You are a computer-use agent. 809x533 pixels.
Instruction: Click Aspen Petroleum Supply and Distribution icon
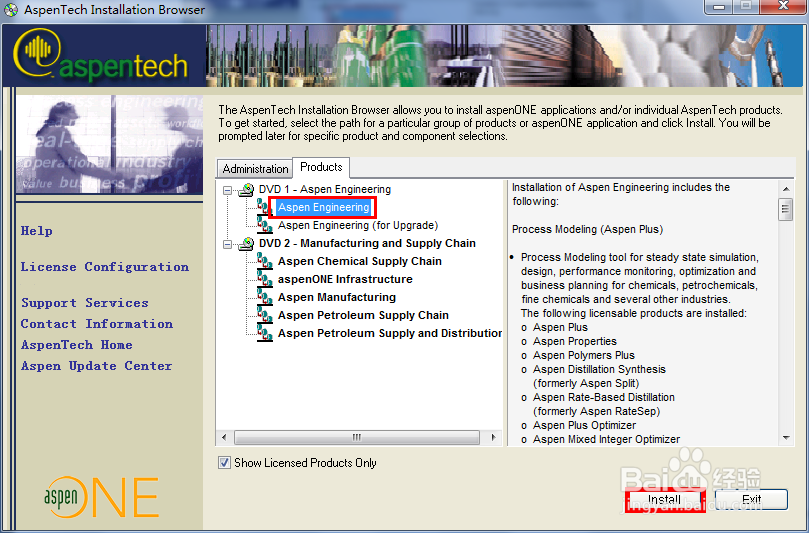click(265, 334)
